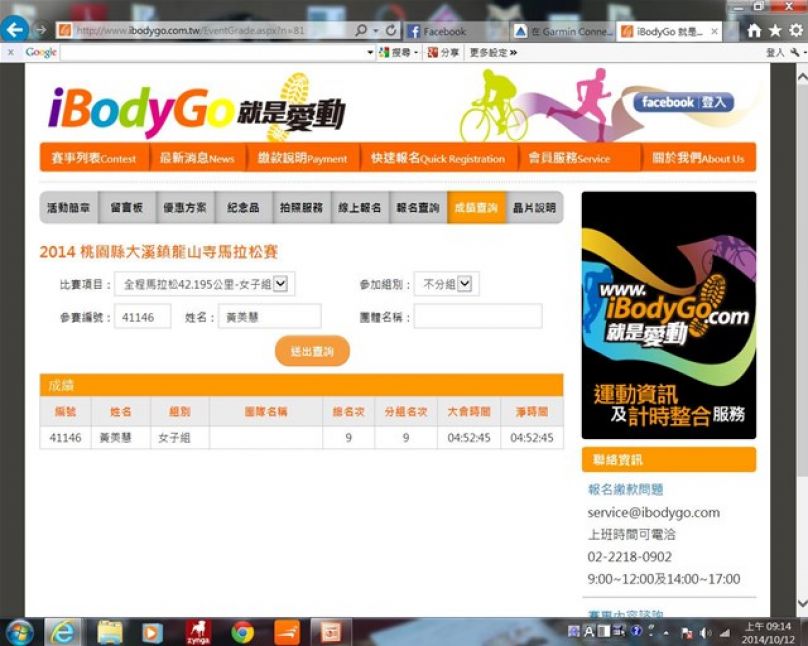808x646 pixels.
Task: Expand the 比賽項目 race category dropdown
Action: pyautogui.click(x=281, y=285)
